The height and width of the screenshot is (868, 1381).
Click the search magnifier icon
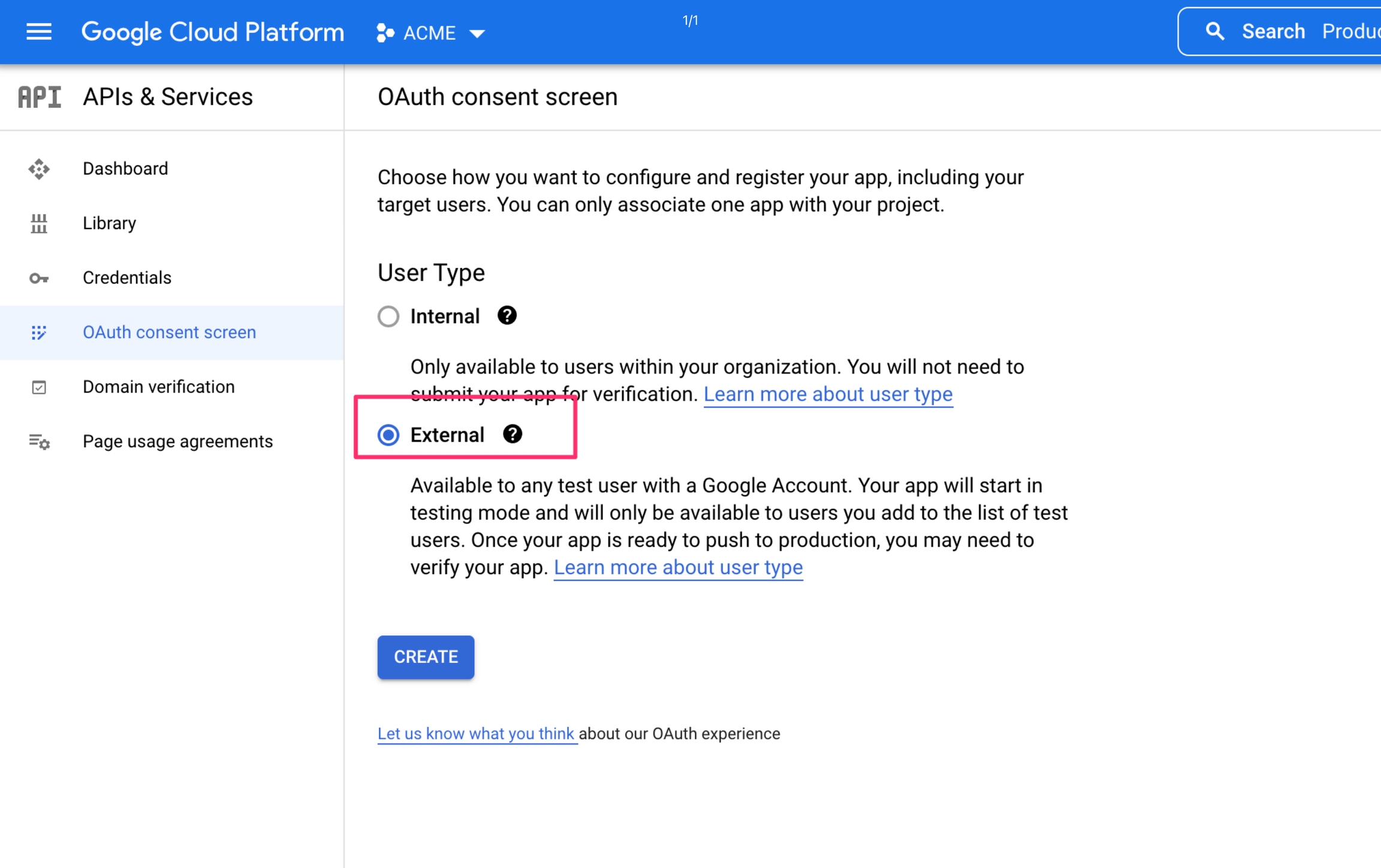point(1214,31)
